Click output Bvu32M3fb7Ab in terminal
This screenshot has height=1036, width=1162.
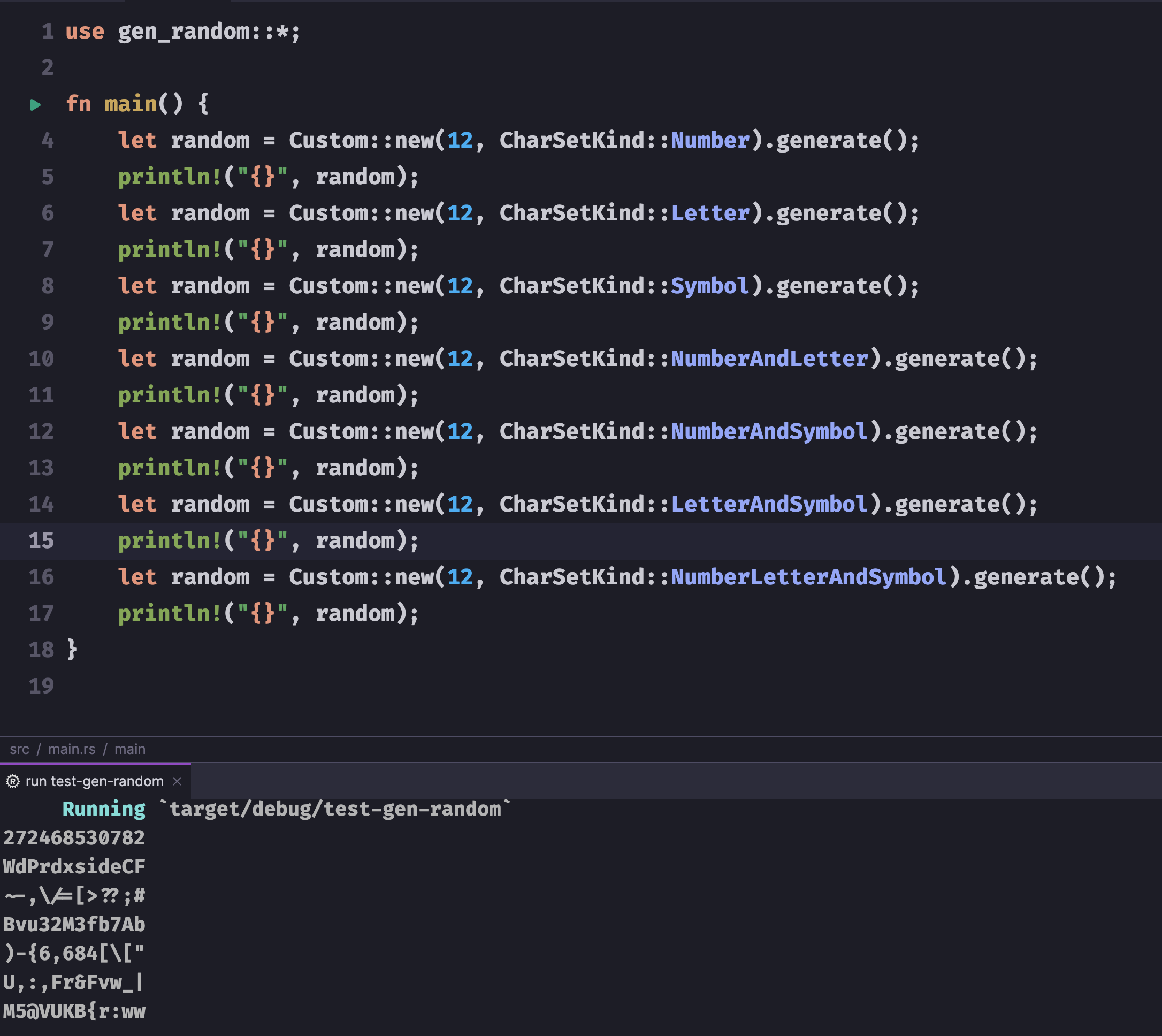[x=74, y=925]
